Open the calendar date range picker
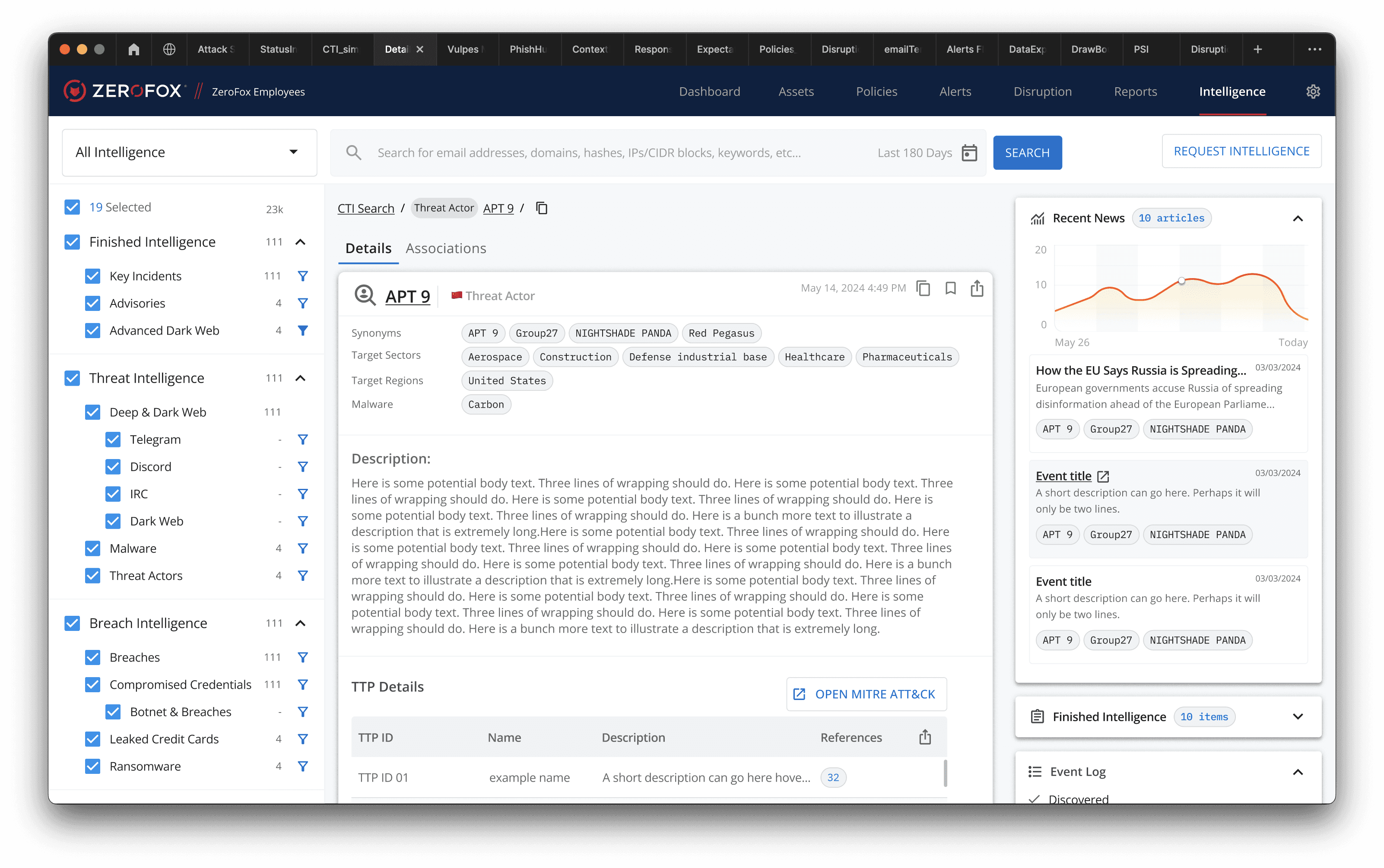 969,153
